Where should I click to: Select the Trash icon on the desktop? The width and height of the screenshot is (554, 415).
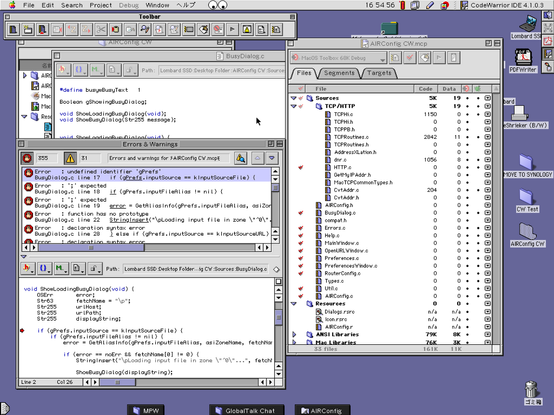coord(532,393)
